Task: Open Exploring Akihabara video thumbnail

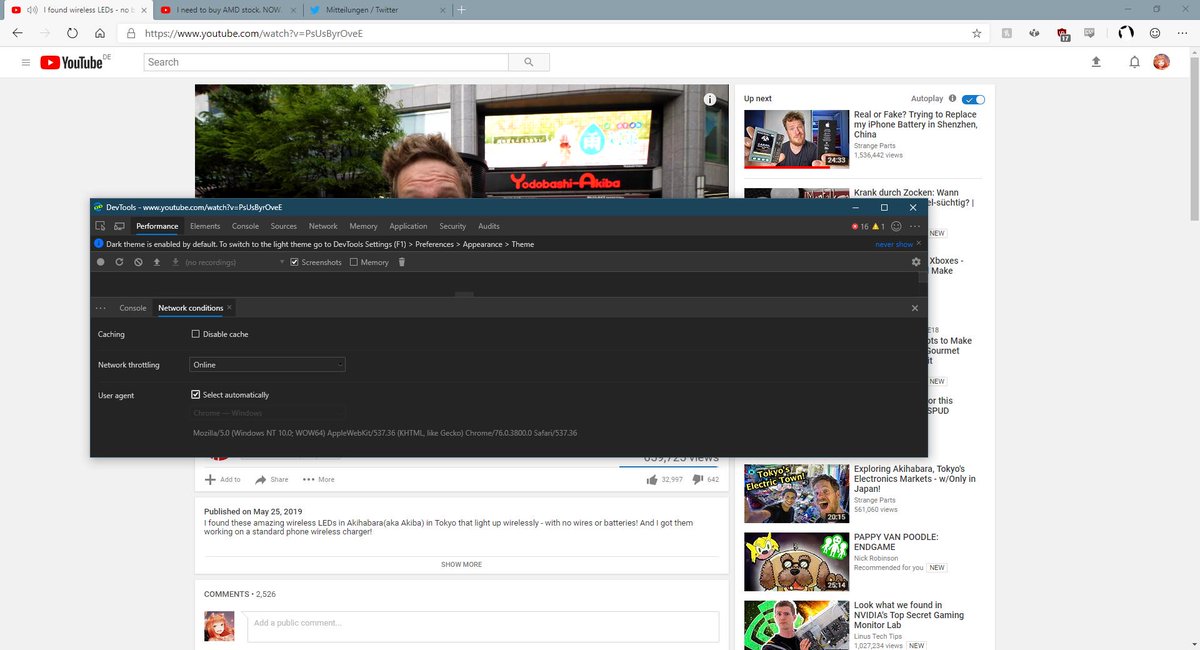Action: pyautogui.click(x=796, y=494)
